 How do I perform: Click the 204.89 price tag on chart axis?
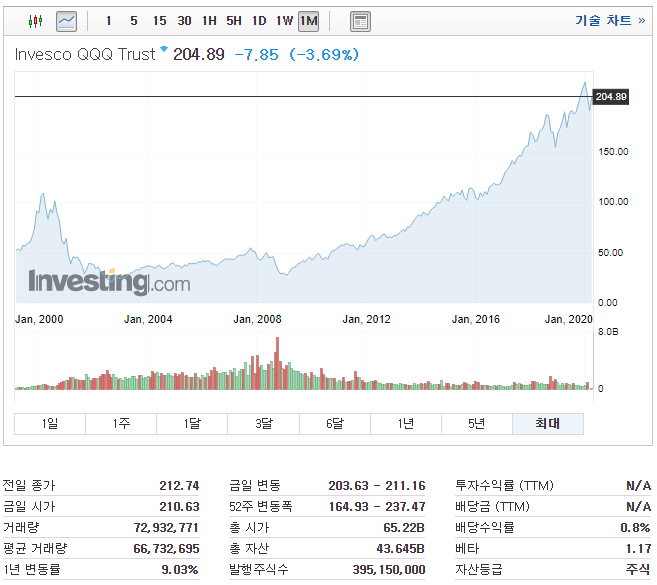point(611,97)
